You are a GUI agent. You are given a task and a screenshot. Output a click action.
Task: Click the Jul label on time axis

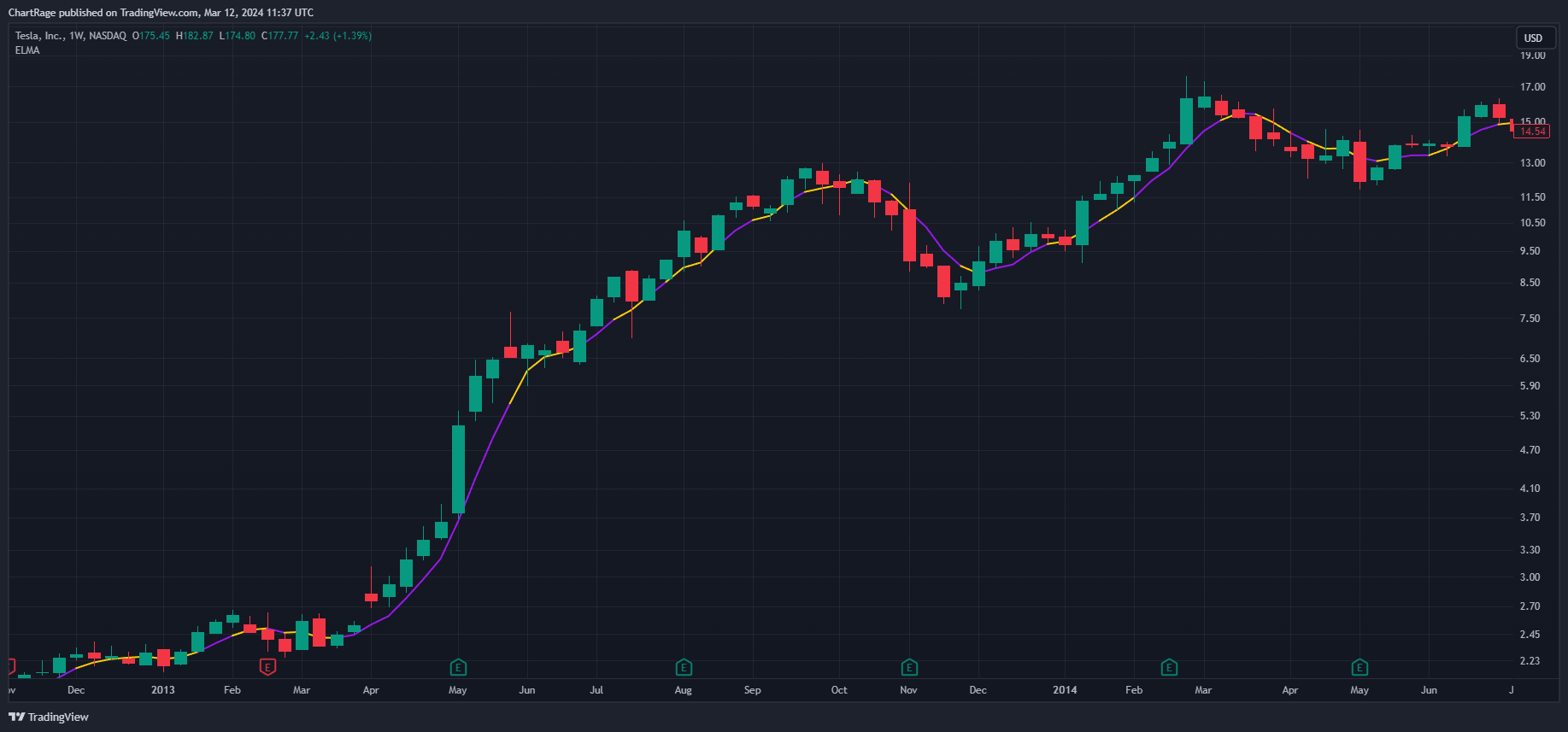pyautogui.click(x=596, y=690)
